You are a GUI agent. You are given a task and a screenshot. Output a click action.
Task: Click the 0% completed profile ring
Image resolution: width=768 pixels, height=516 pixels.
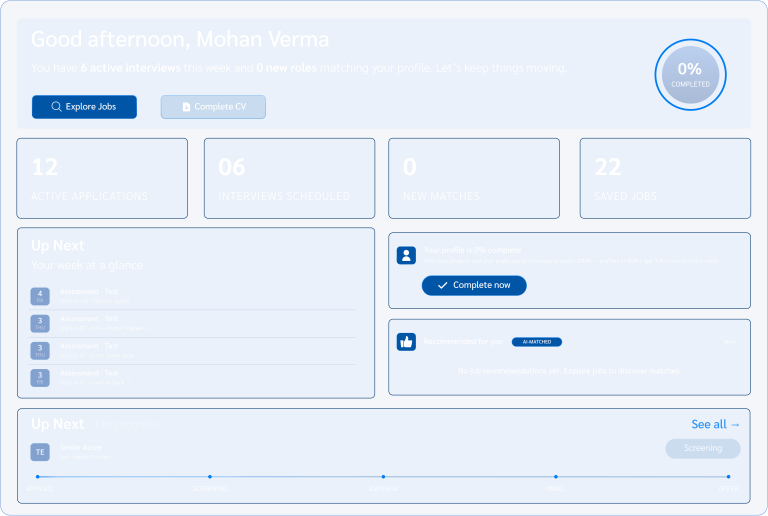(690, 75)
